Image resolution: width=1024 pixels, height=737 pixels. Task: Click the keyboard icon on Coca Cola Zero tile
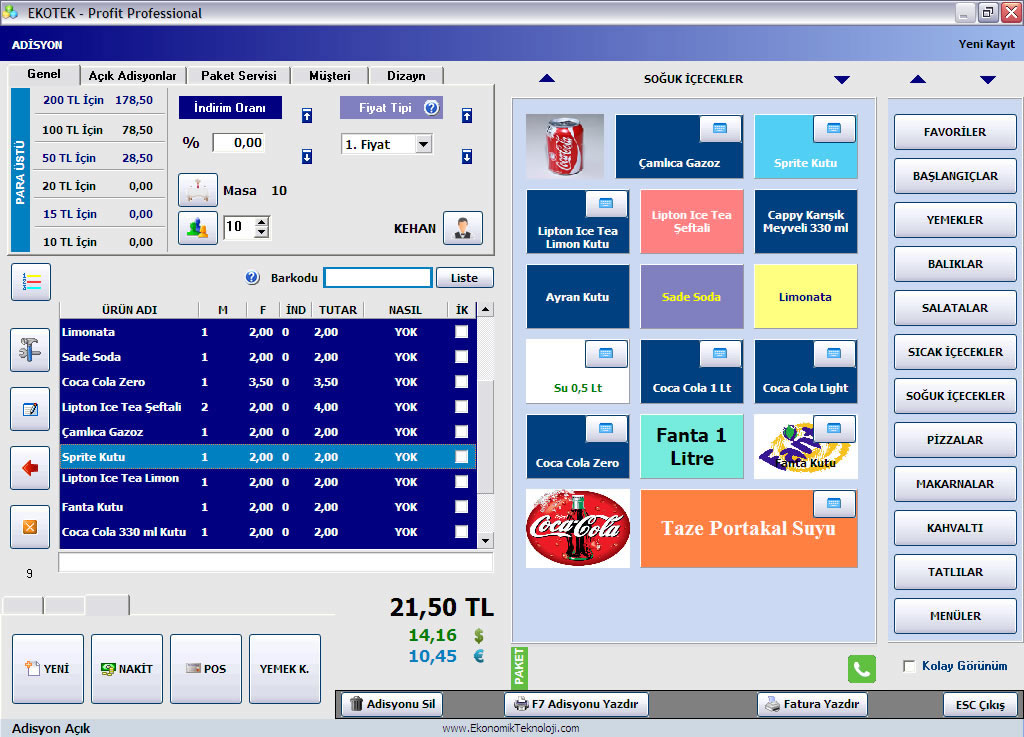[606, 429]
